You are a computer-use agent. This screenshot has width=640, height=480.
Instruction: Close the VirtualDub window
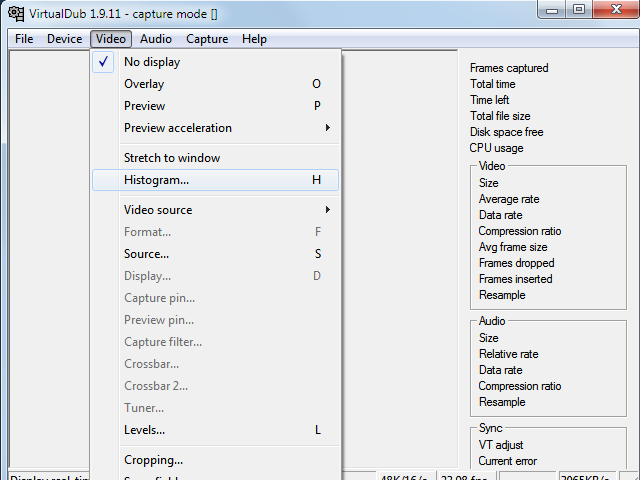(616, 10)
